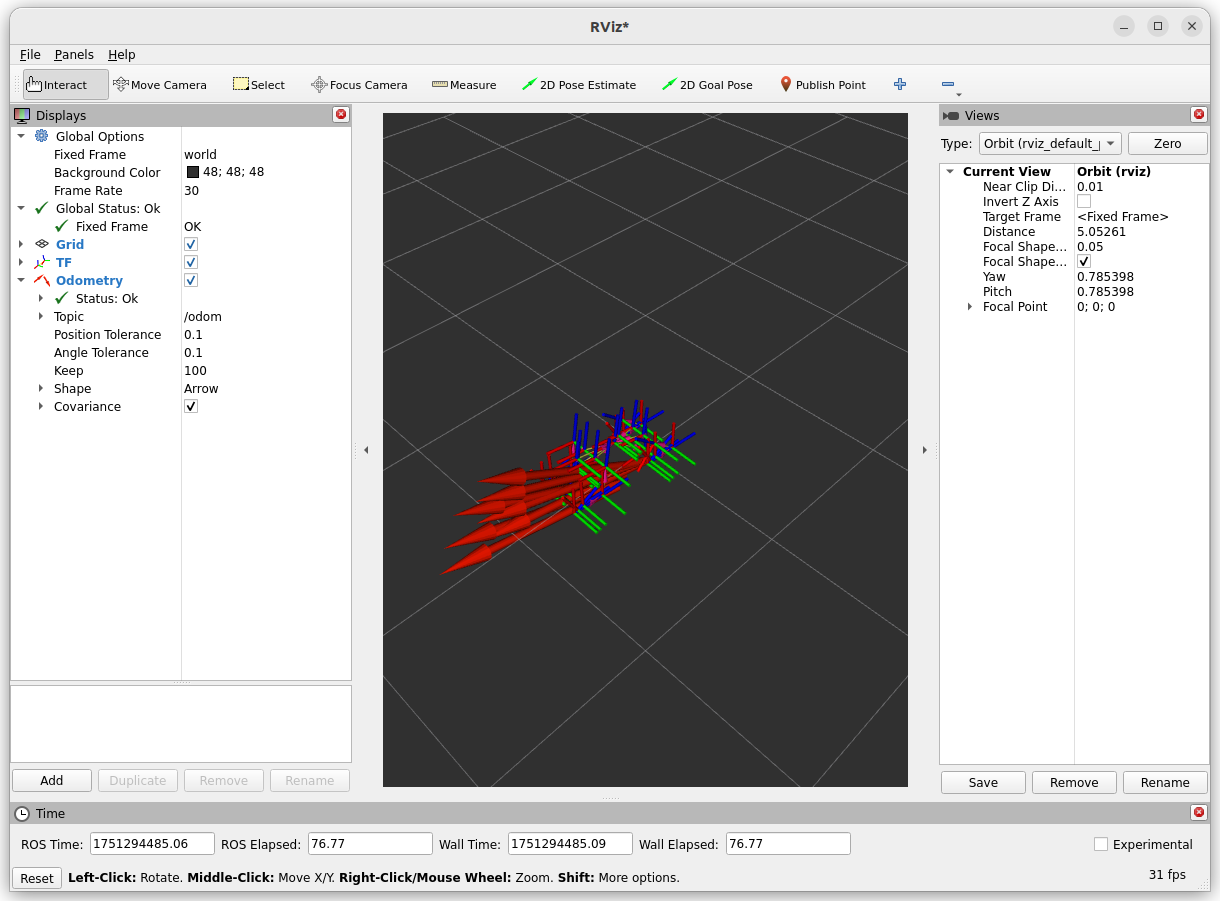Collapse the right Views panel arrow
This screenshot has width=1220, height=901.
(x=924, y=450)
